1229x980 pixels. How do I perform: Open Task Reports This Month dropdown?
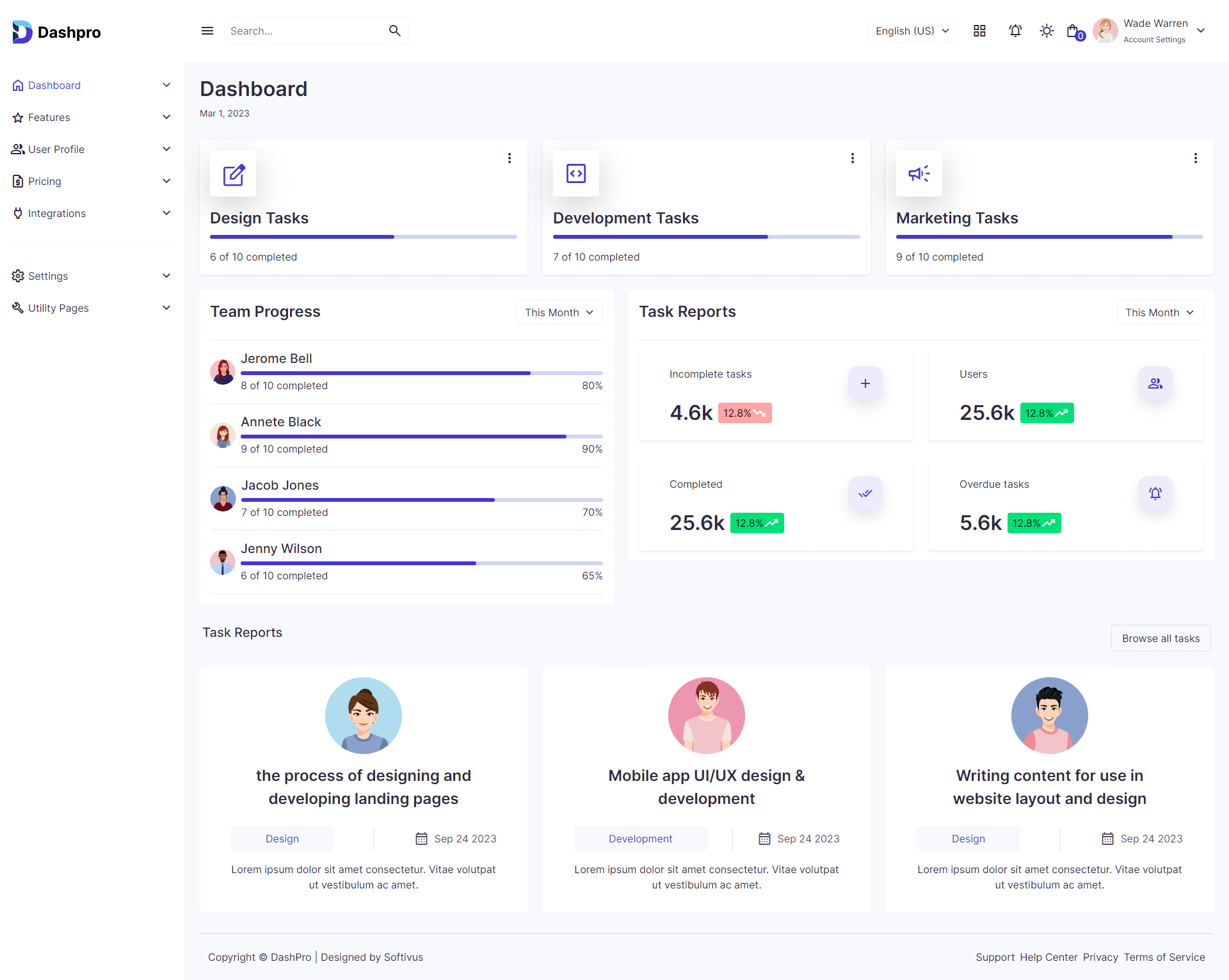pyautogui.click(x=1159, y=312)
